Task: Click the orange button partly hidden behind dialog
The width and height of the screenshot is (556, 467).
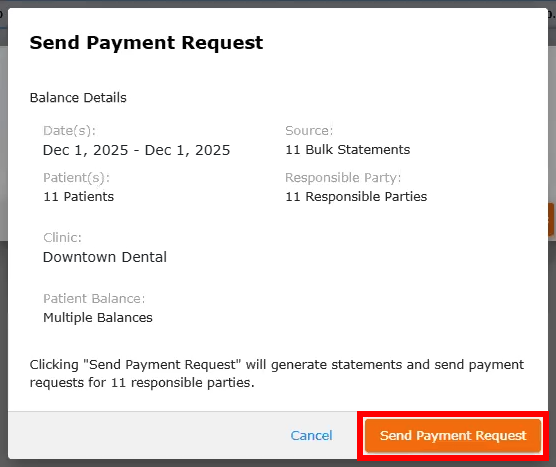Action: [551, 220]
